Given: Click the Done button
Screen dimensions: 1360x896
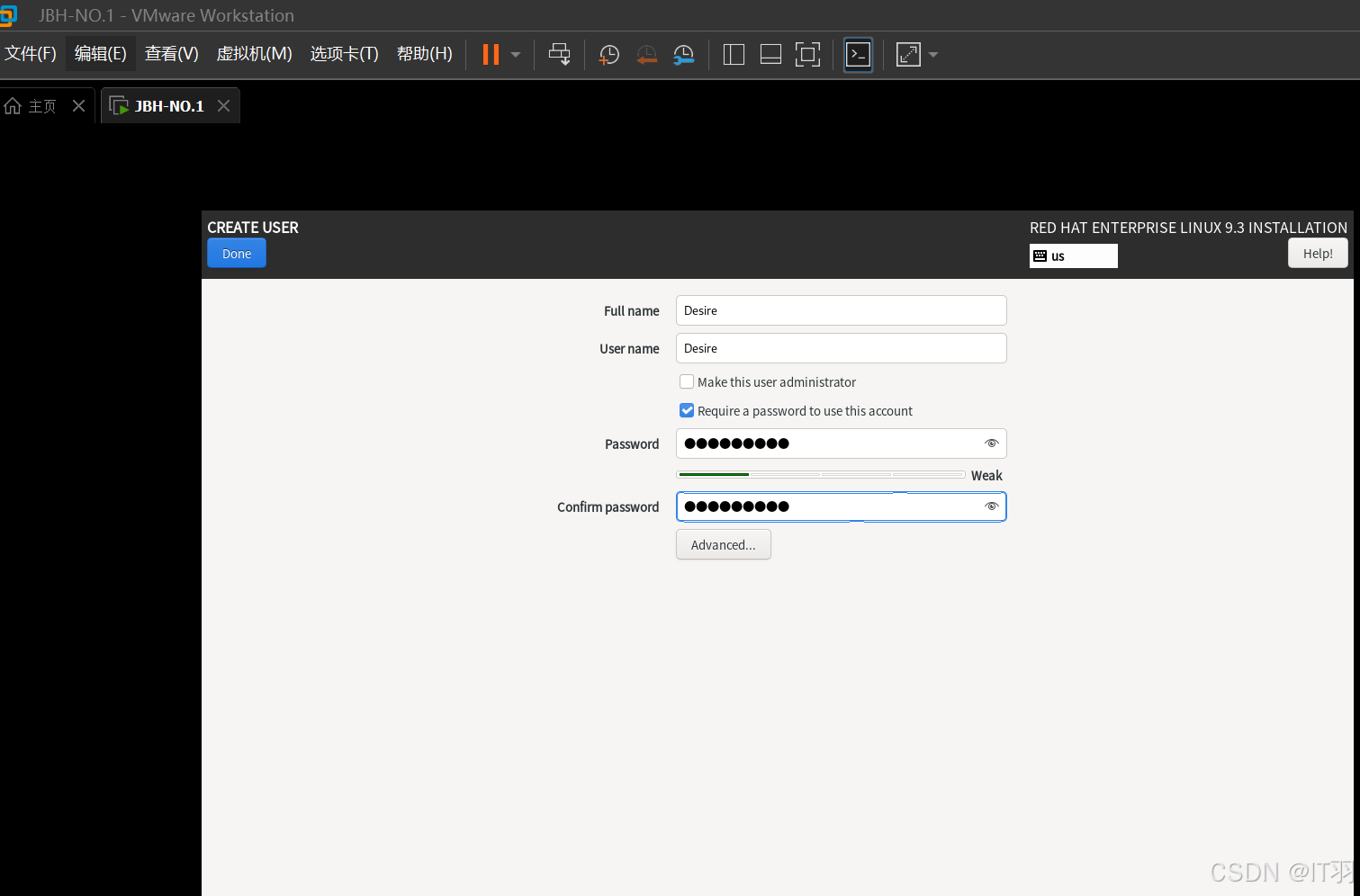Looking at the screenshot, I should click(x=237, y=254).
